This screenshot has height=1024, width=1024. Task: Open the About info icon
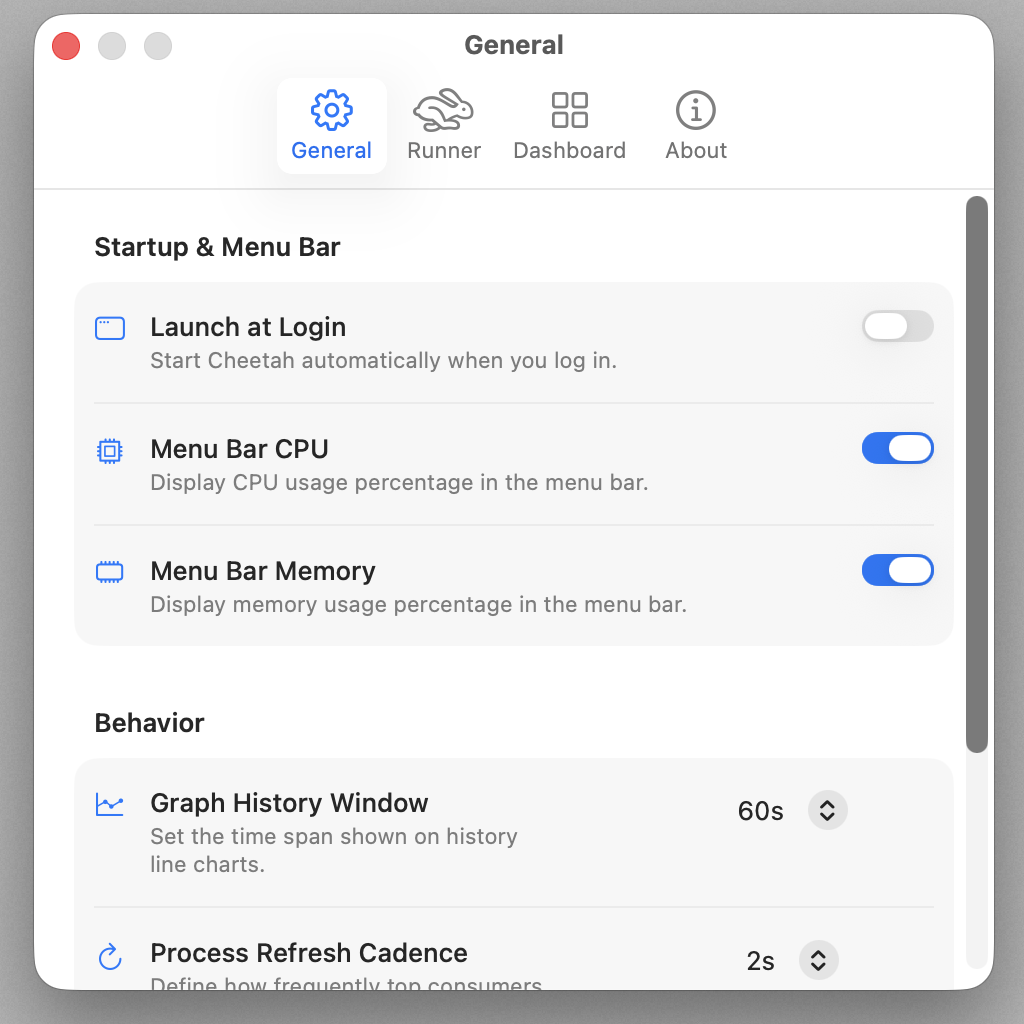696,110
